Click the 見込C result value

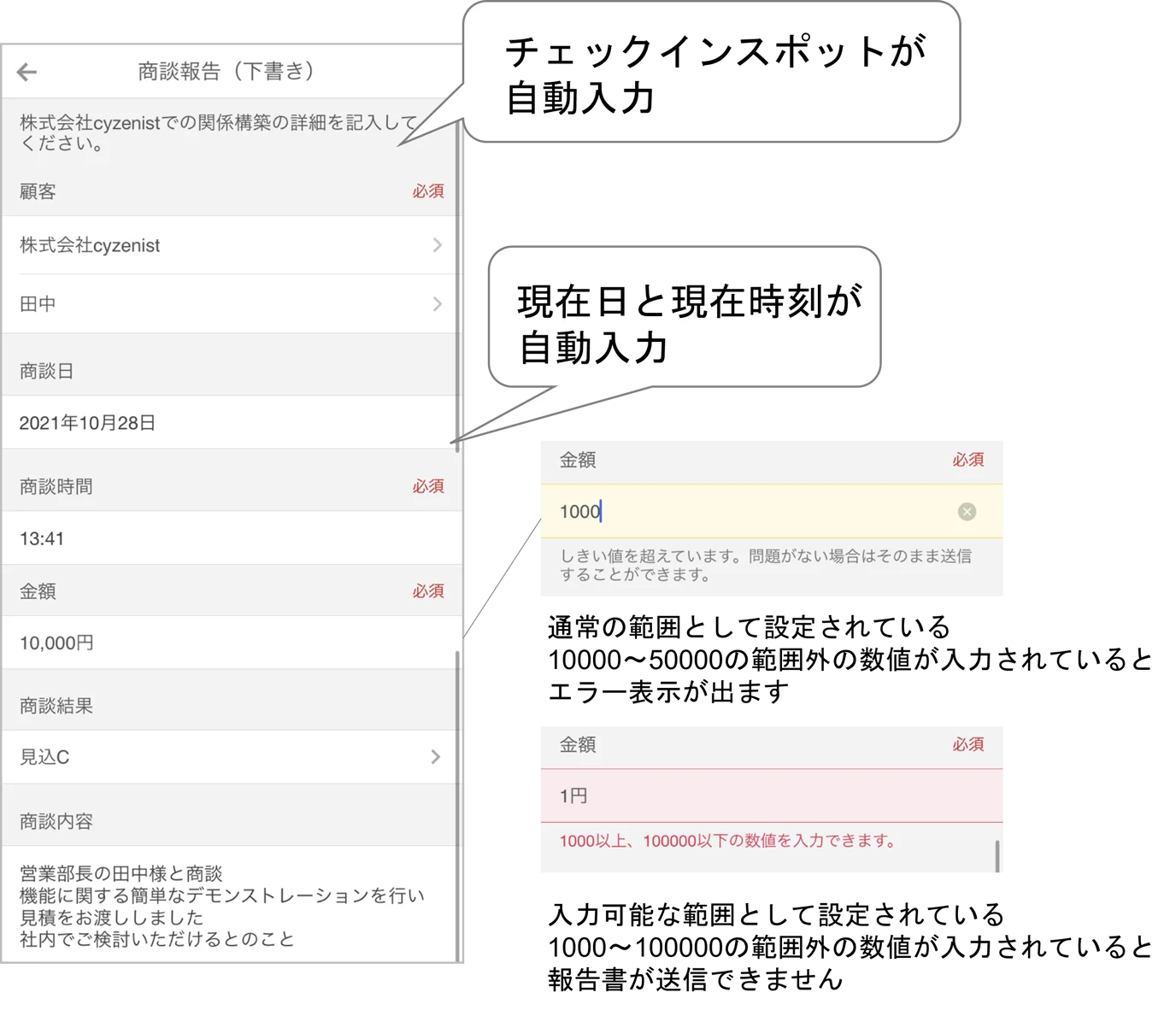[44, 757]
